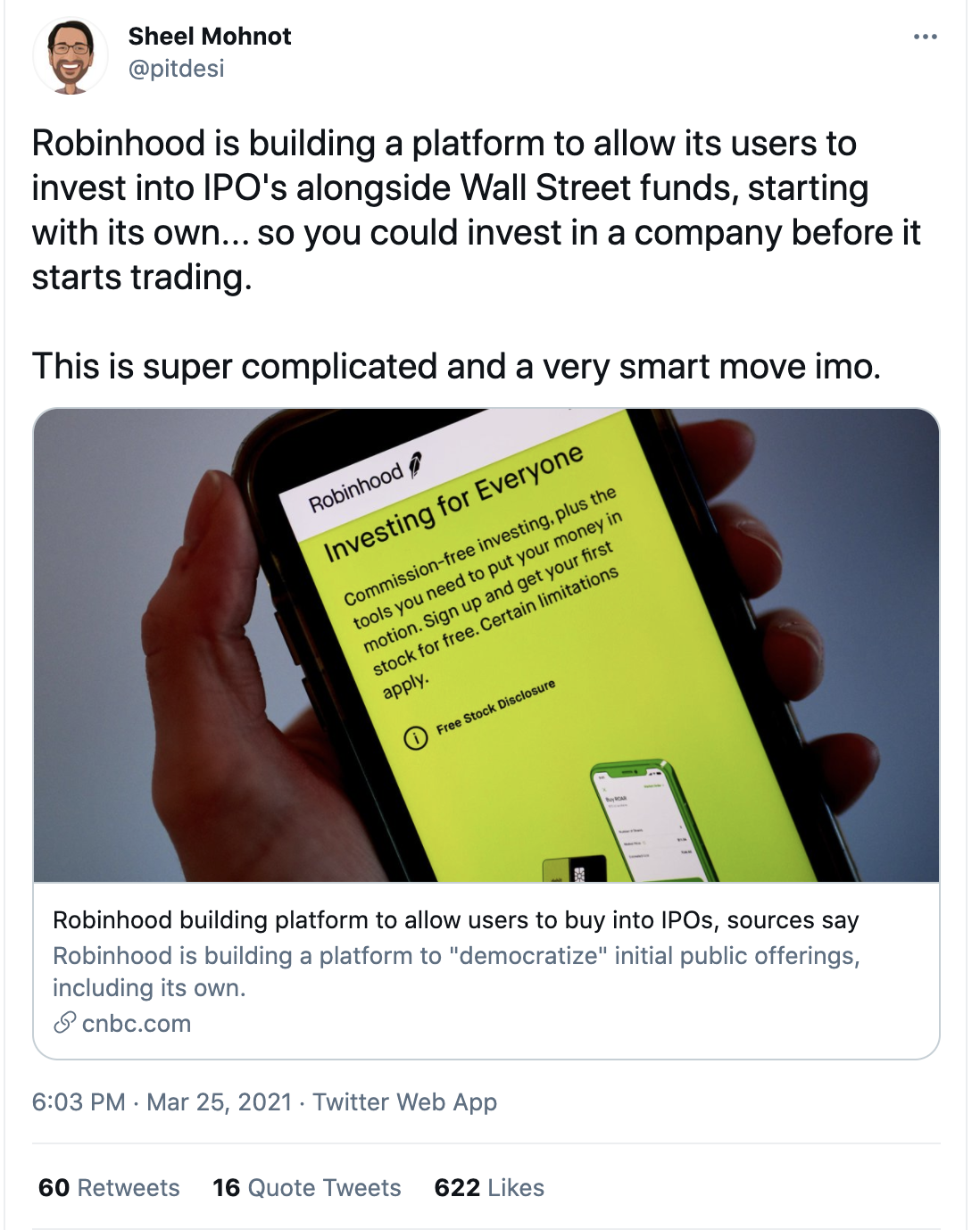Click the Robinhood feather logo in the photo

(415, 466)
